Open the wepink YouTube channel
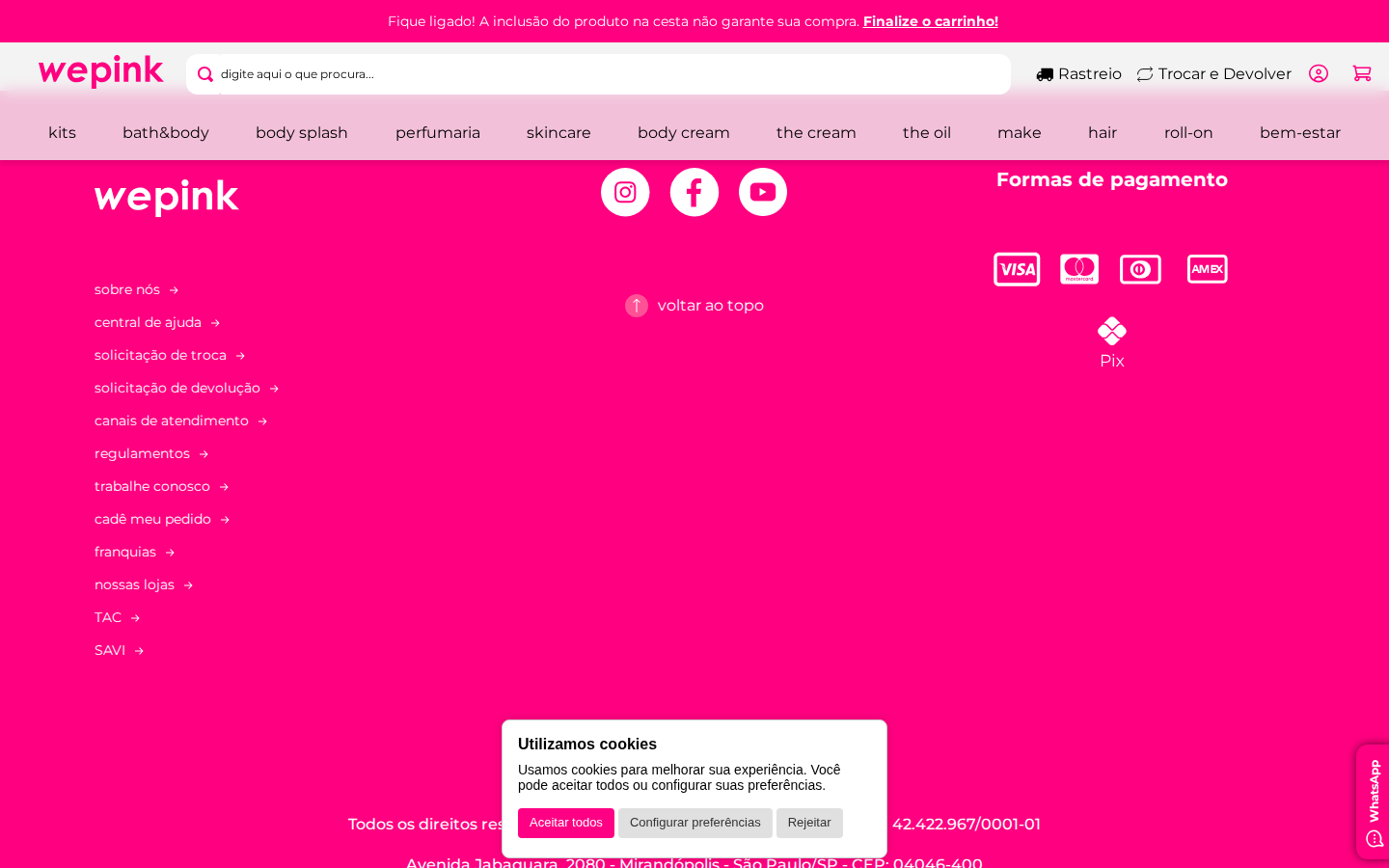Screen dimensions: 1389x868 pyautogui.click(x=763, y=192)
